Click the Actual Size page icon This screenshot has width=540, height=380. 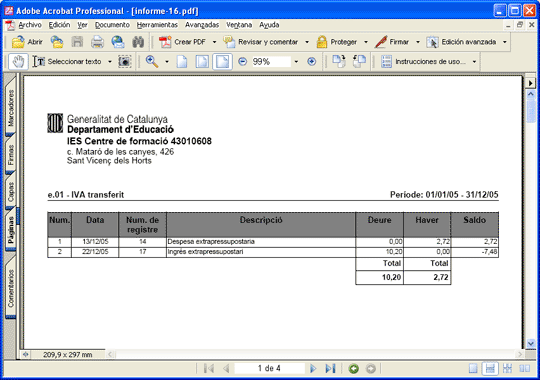[x=182, y=62]
